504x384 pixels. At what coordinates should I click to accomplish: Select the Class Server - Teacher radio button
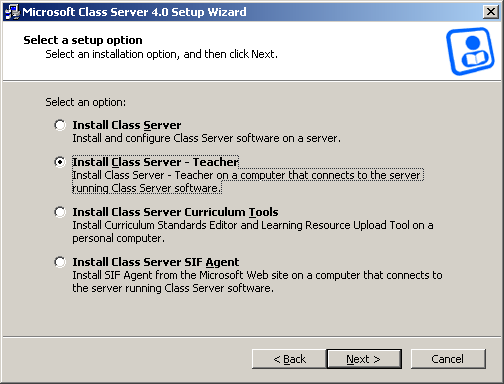click(60, 162)
